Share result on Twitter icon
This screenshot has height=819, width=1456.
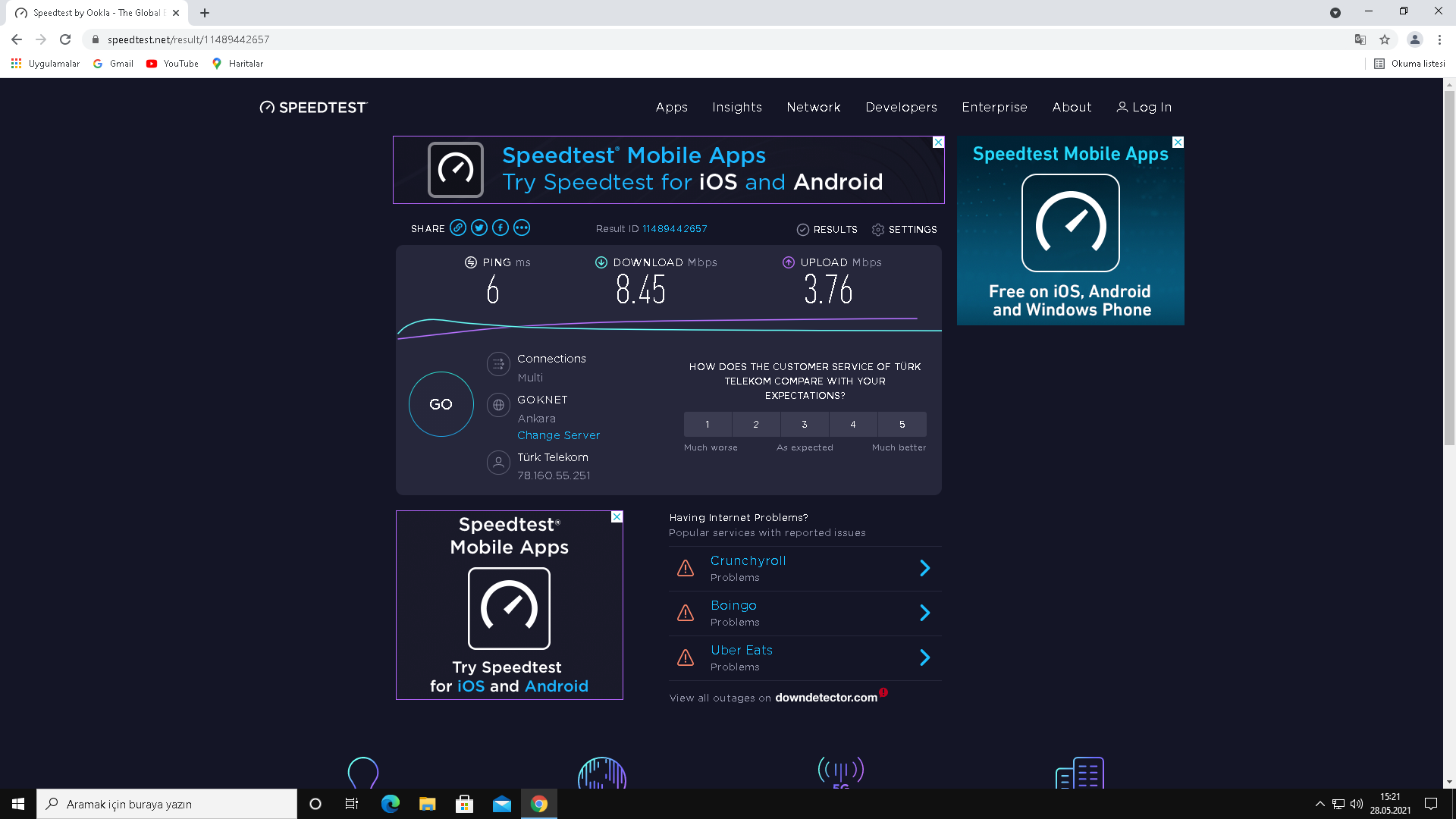coord(479,227)
